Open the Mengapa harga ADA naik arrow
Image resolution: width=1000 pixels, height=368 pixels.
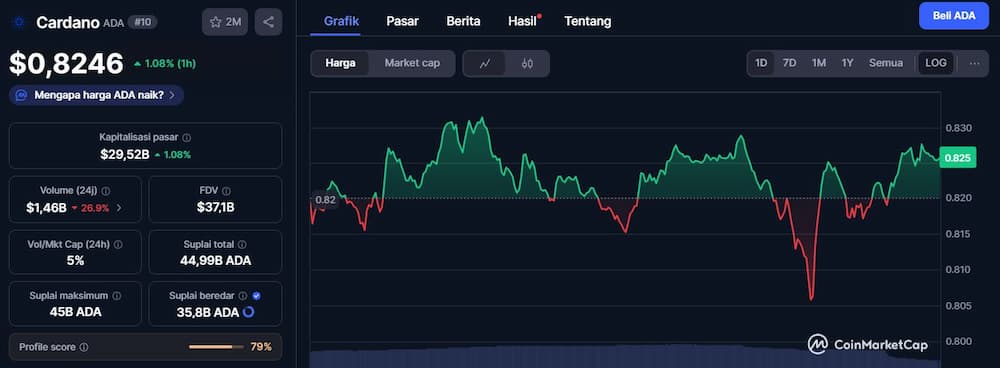(x=172, y=96)
